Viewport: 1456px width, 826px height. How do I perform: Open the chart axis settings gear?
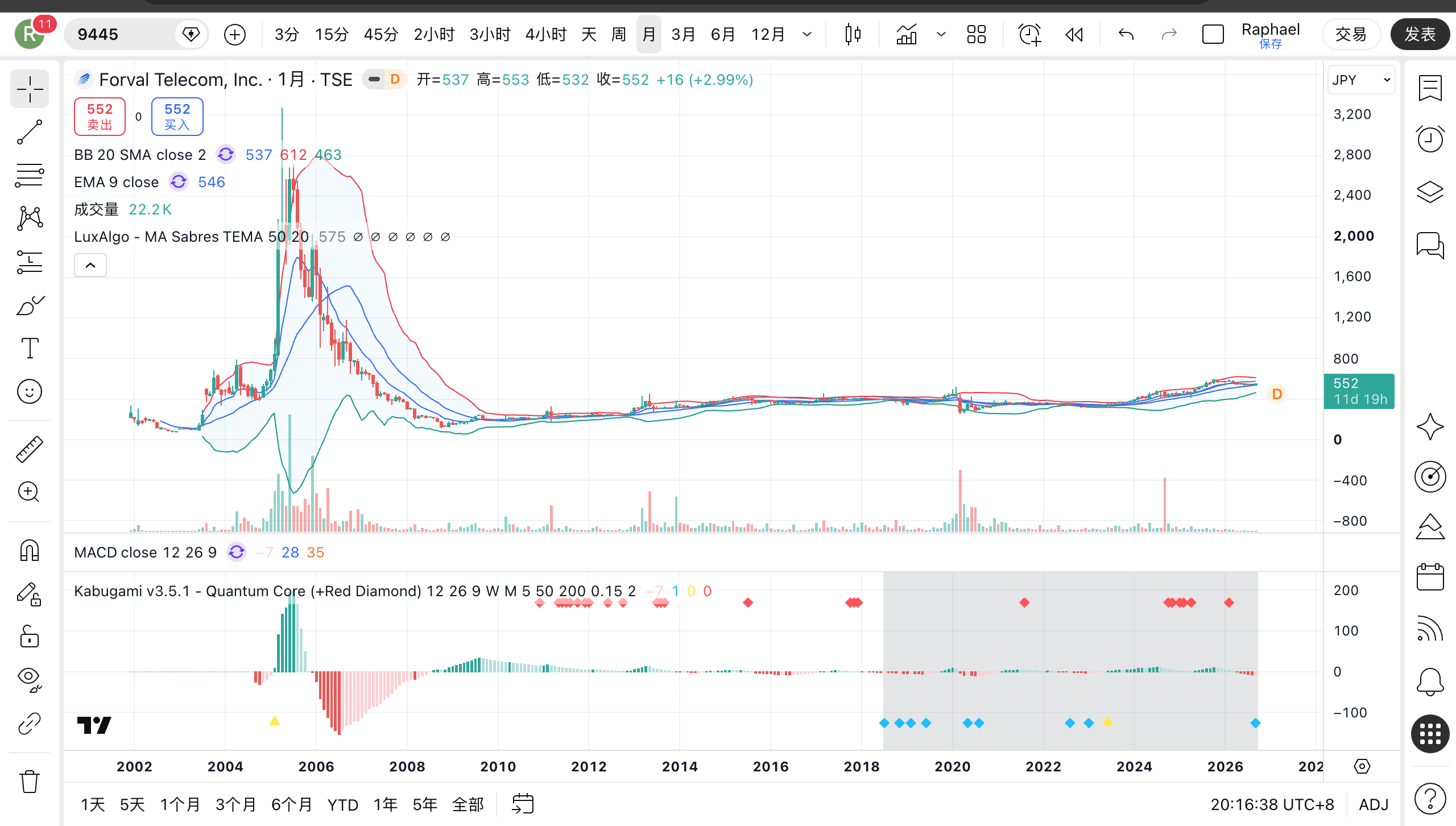click(1362, 766)
